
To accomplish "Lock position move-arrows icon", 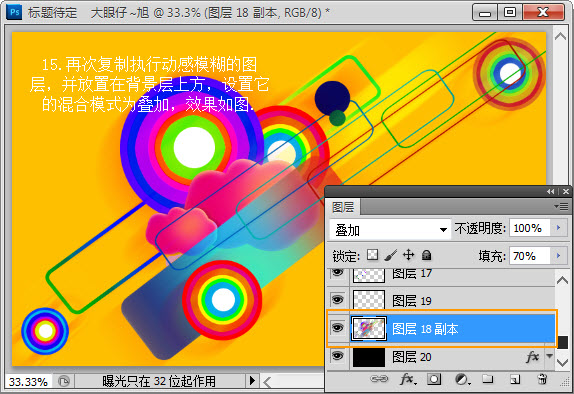I will tap(408, 255).
